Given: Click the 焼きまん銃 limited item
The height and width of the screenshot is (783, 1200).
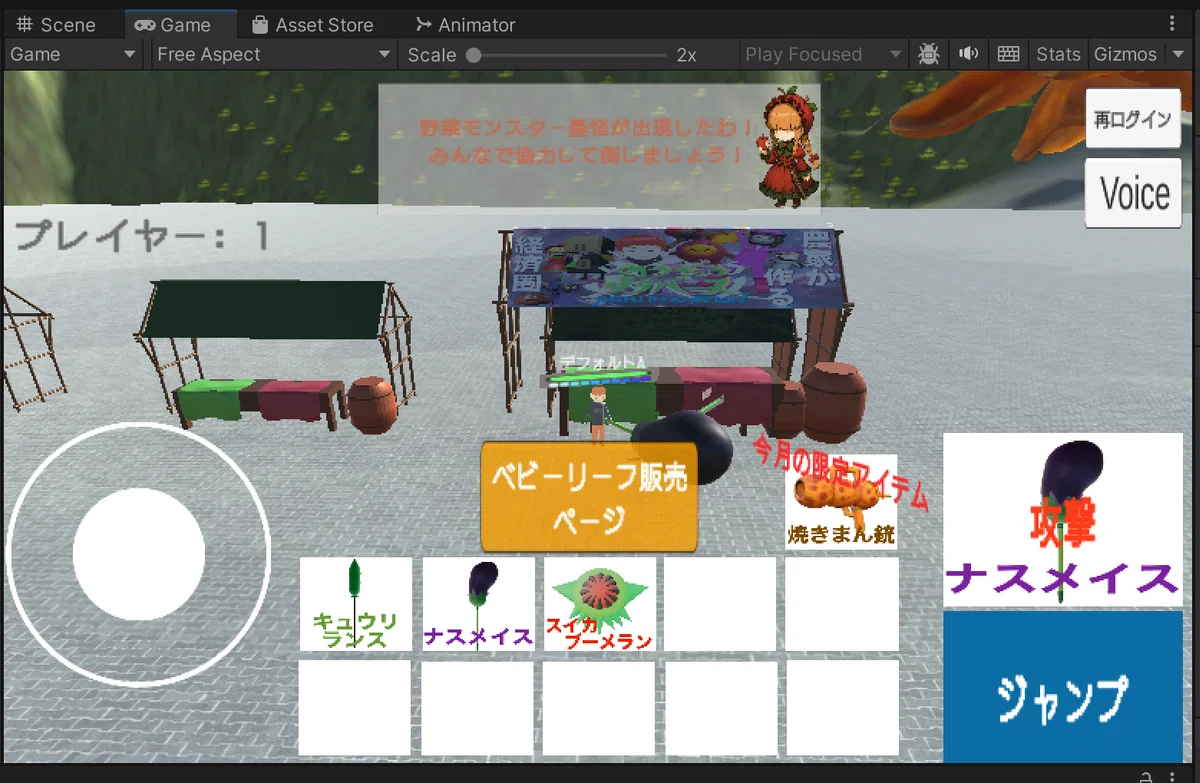Looking at the screenshot, I should click(x=841, y=502).
